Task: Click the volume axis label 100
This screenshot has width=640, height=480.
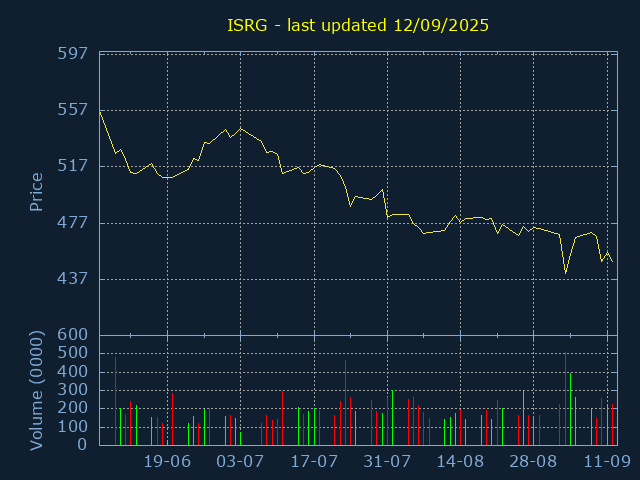Action: [73, 427]
